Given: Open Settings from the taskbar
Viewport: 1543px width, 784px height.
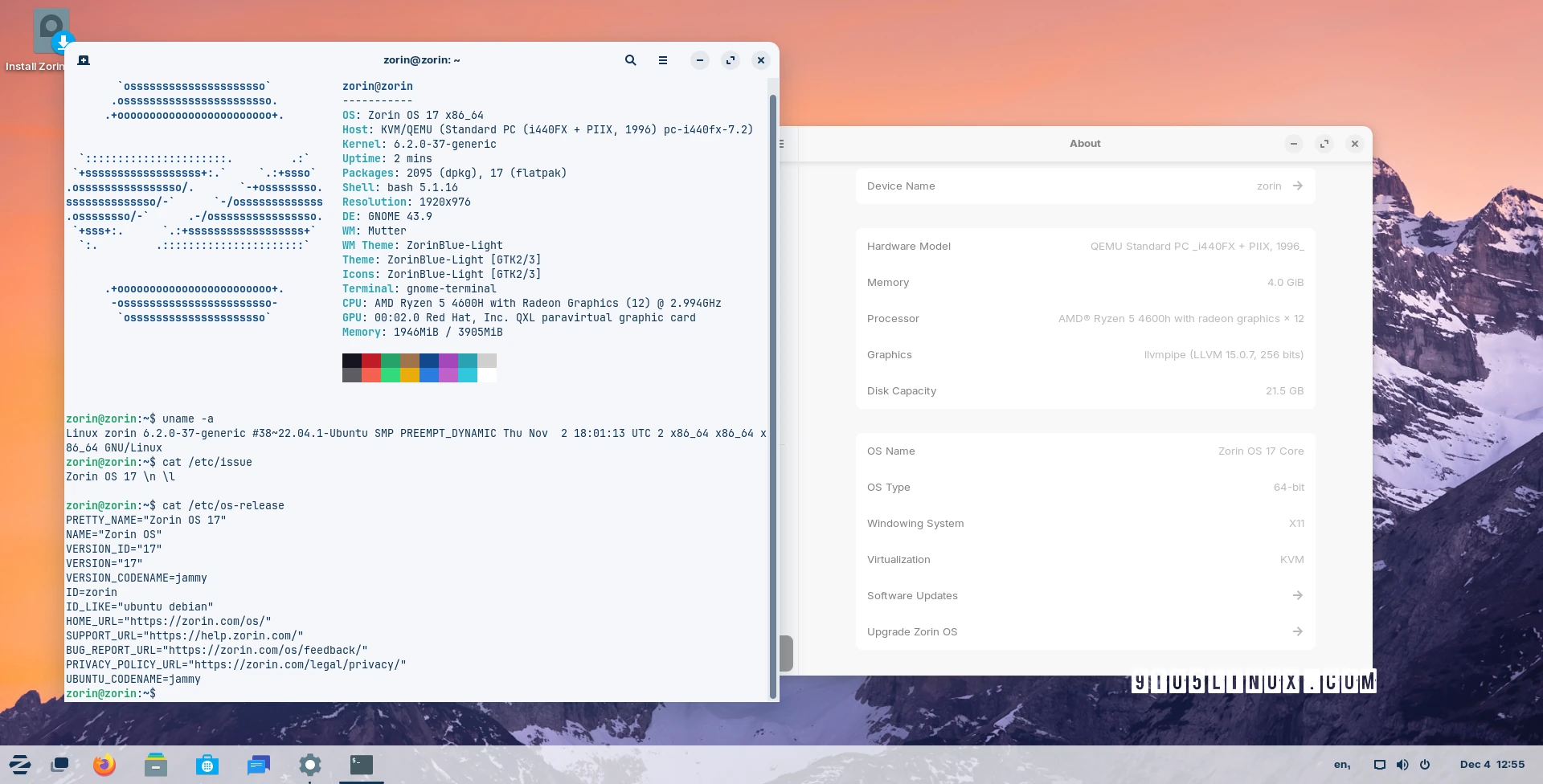Looking at the screenshot, I should coord(309,764).
